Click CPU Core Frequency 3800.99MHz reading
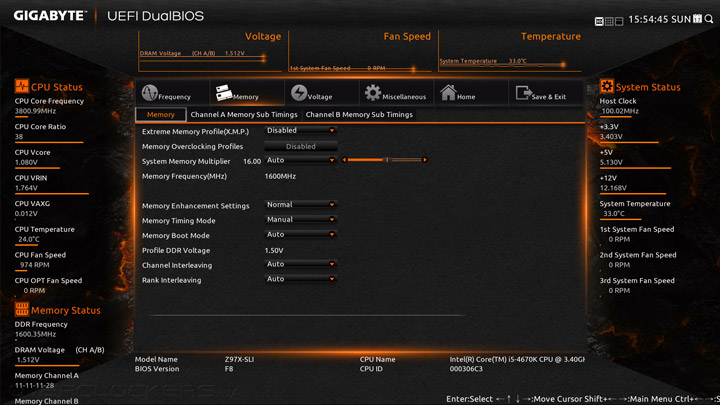The height and width of the screenshot is (405, 720). 35,111
